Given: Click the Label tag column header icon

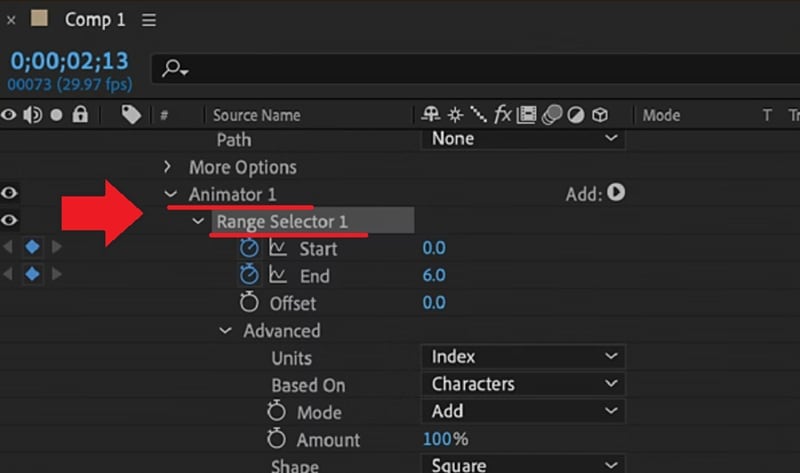Looking at the screenshot, I should [x=131, y=115].
